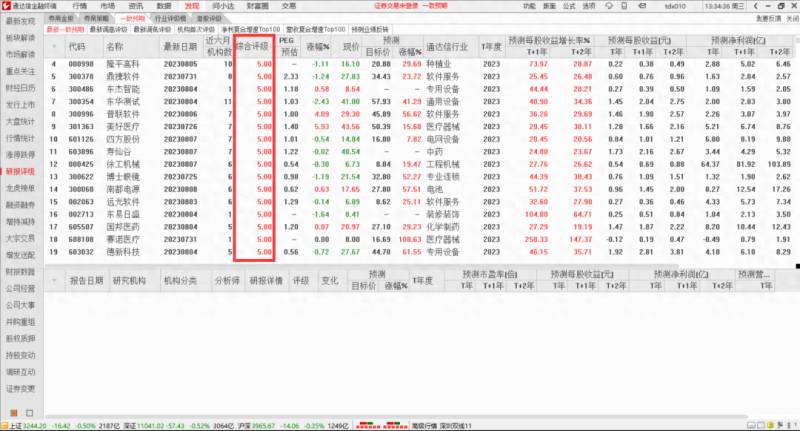Image resolution: width=800 pixels, height=431 pixels.
Task: Open 大宗交易 in the left sidebar
Action: pos(20,238)
